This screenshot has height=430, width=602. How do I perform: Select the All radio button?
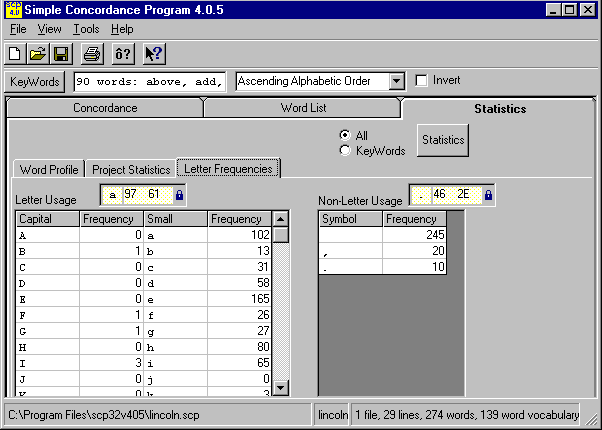click(345, 135)
